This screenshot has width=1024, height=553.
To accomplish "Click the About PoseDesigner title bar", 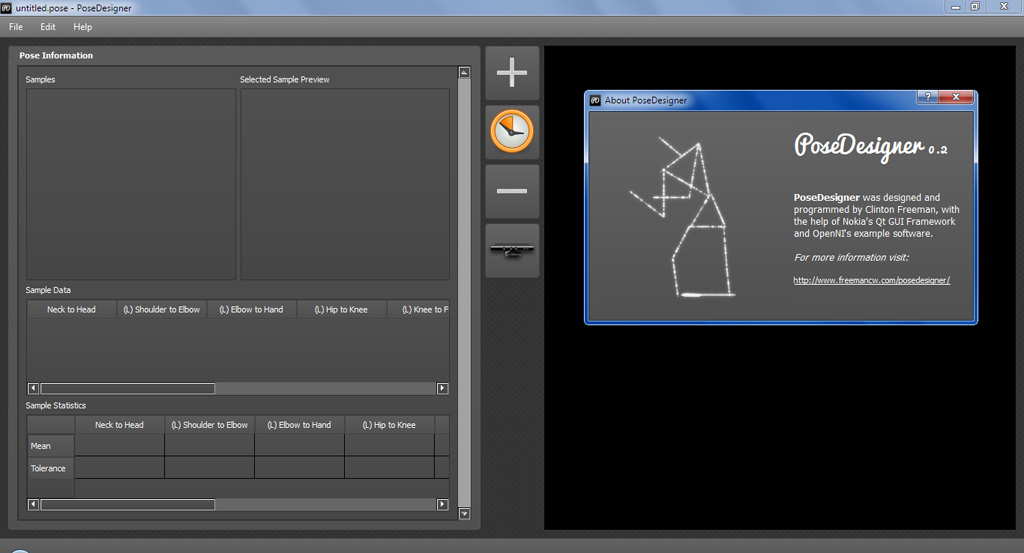I will (x=751, y=100).
